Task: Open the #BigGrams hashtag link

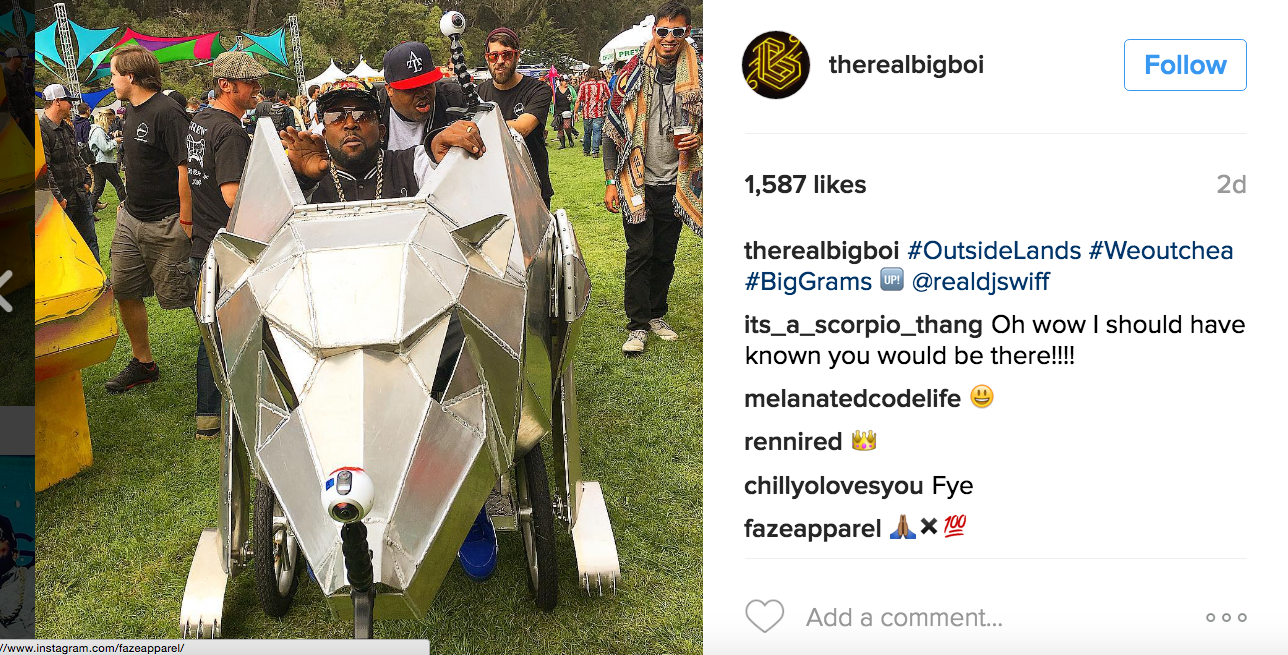Action: click(x=809, y=282)
